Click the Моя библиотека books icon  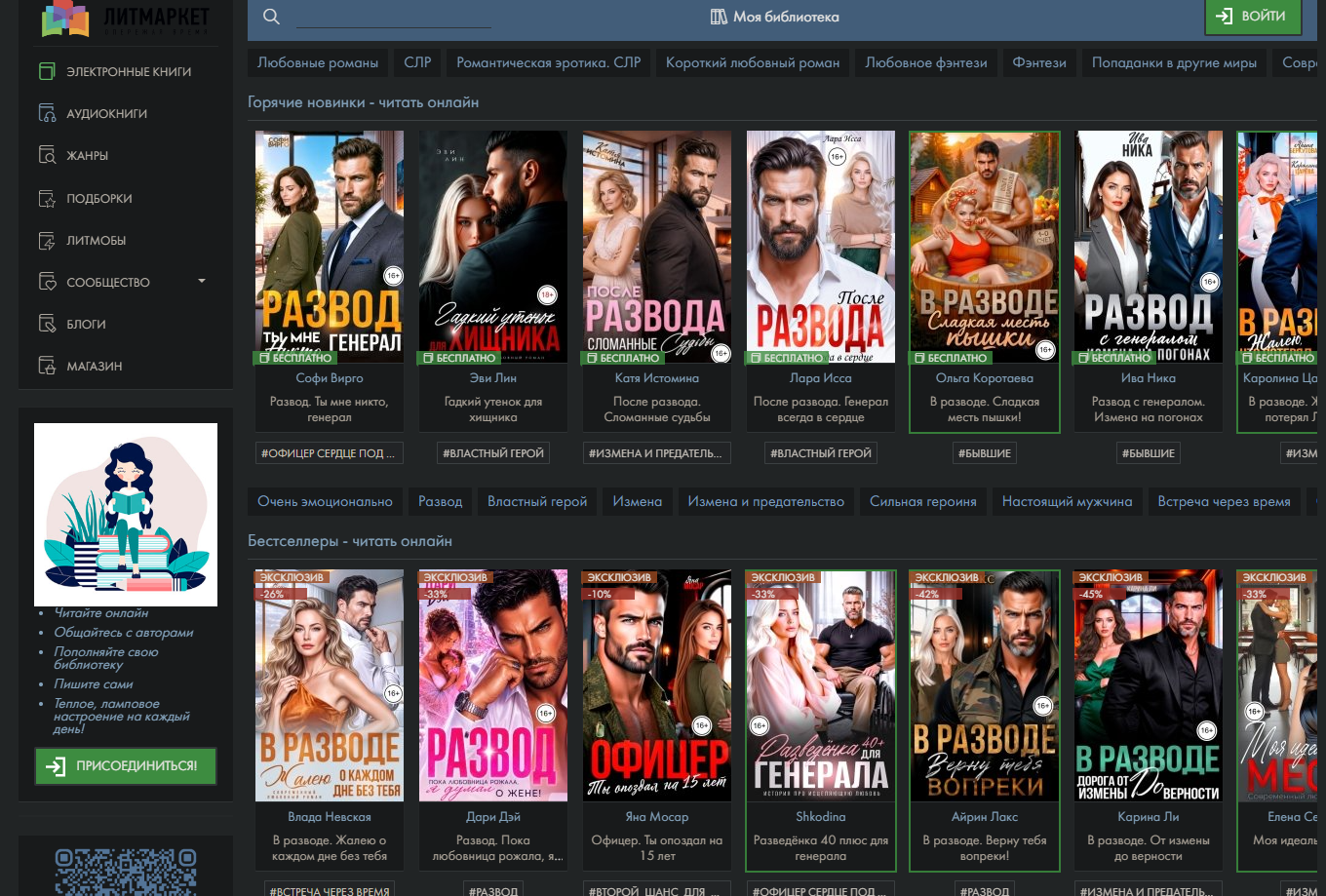pos(720,17)
